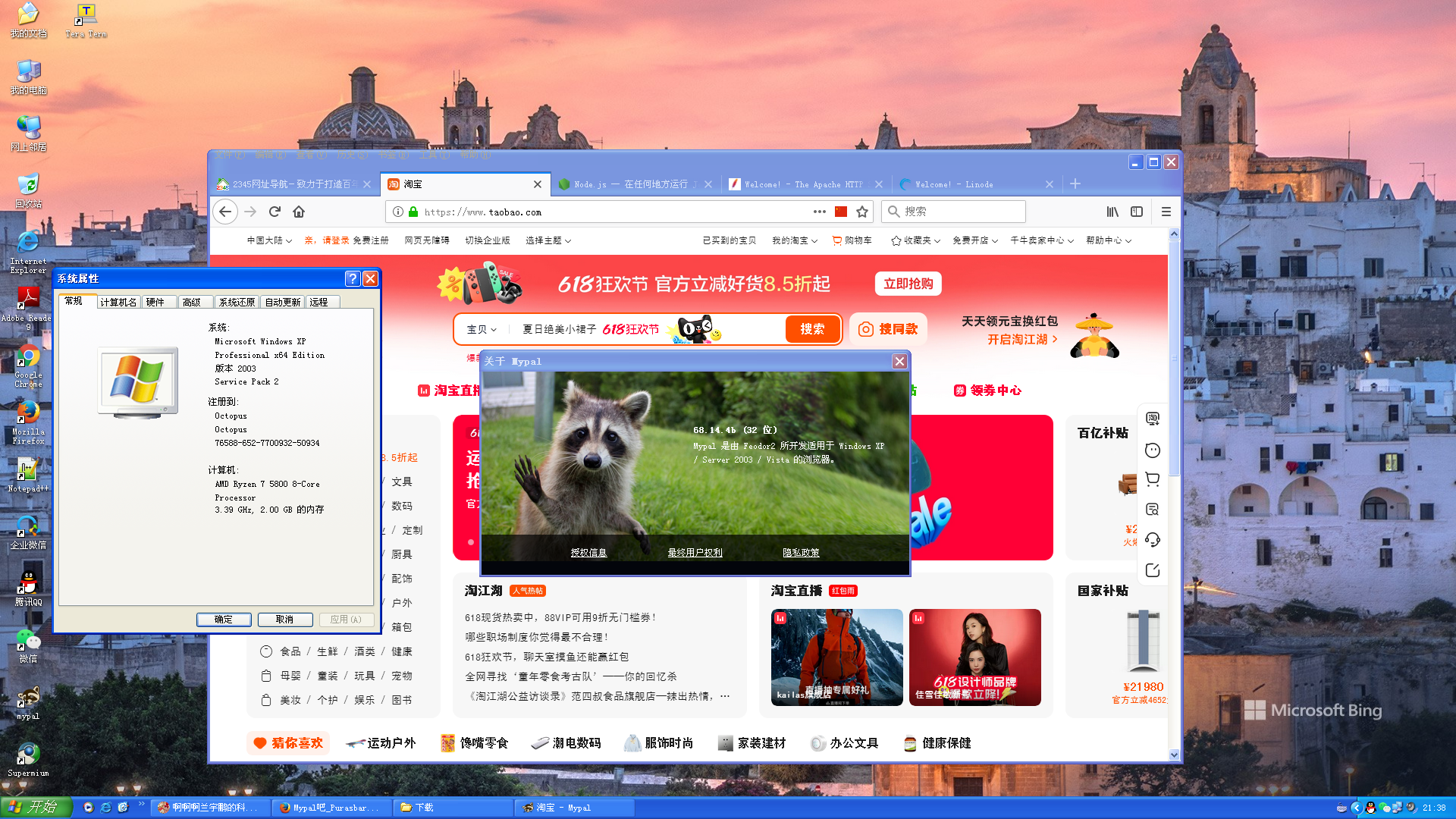
Task: Click the Taobao sidebar shopping cart icon
Action: tap(1153, 479)
